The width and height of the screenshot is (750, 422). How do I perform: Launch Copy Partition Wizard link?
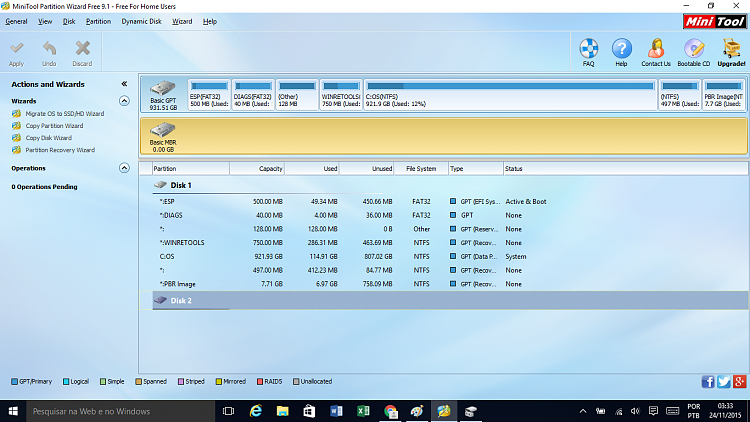(54, 125)
